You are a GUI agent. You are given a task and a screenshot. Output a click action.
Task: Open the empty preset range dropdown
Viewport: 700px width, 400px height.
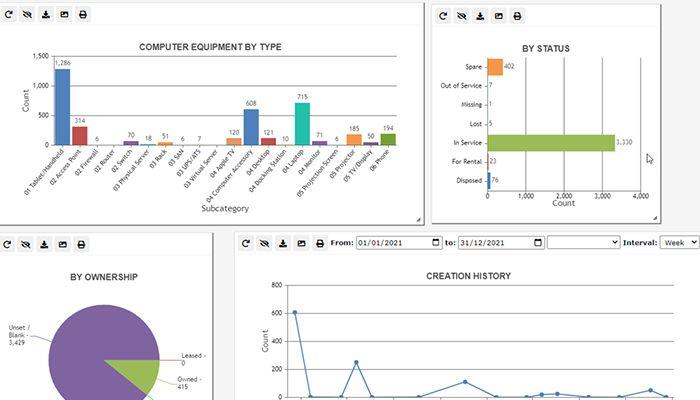[x=583, y=242]
